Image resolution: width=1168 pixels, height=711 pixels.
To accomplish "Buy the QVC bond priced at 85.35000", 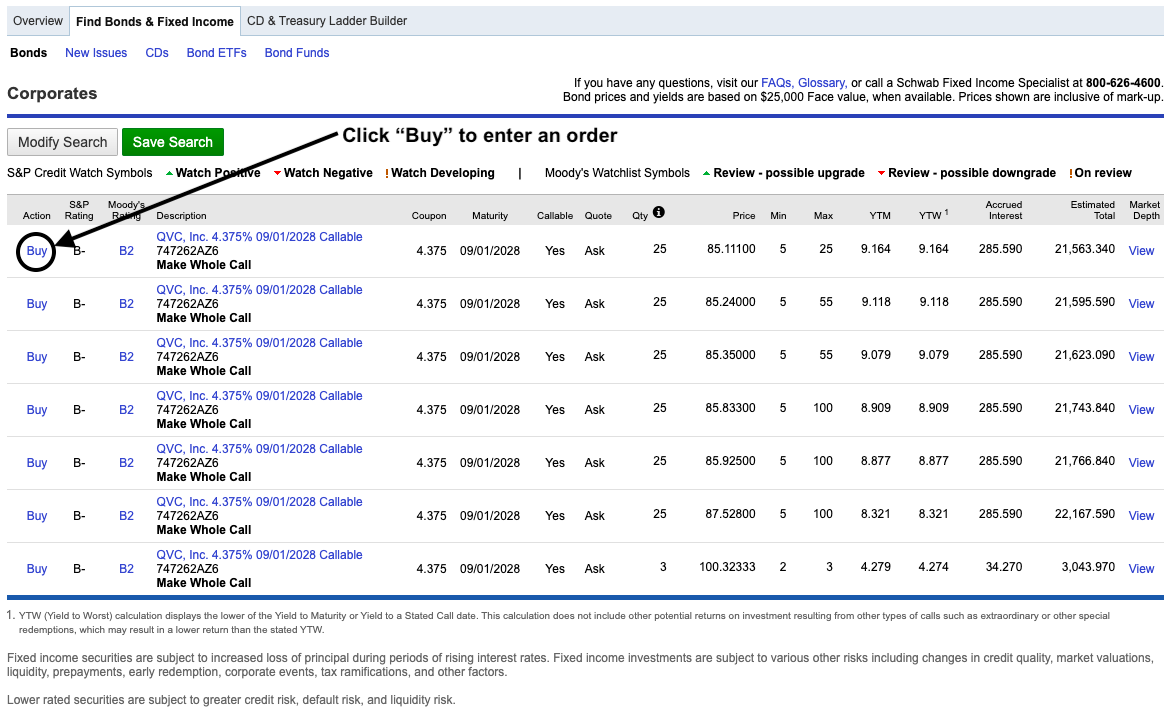I will tap(36, 357).
